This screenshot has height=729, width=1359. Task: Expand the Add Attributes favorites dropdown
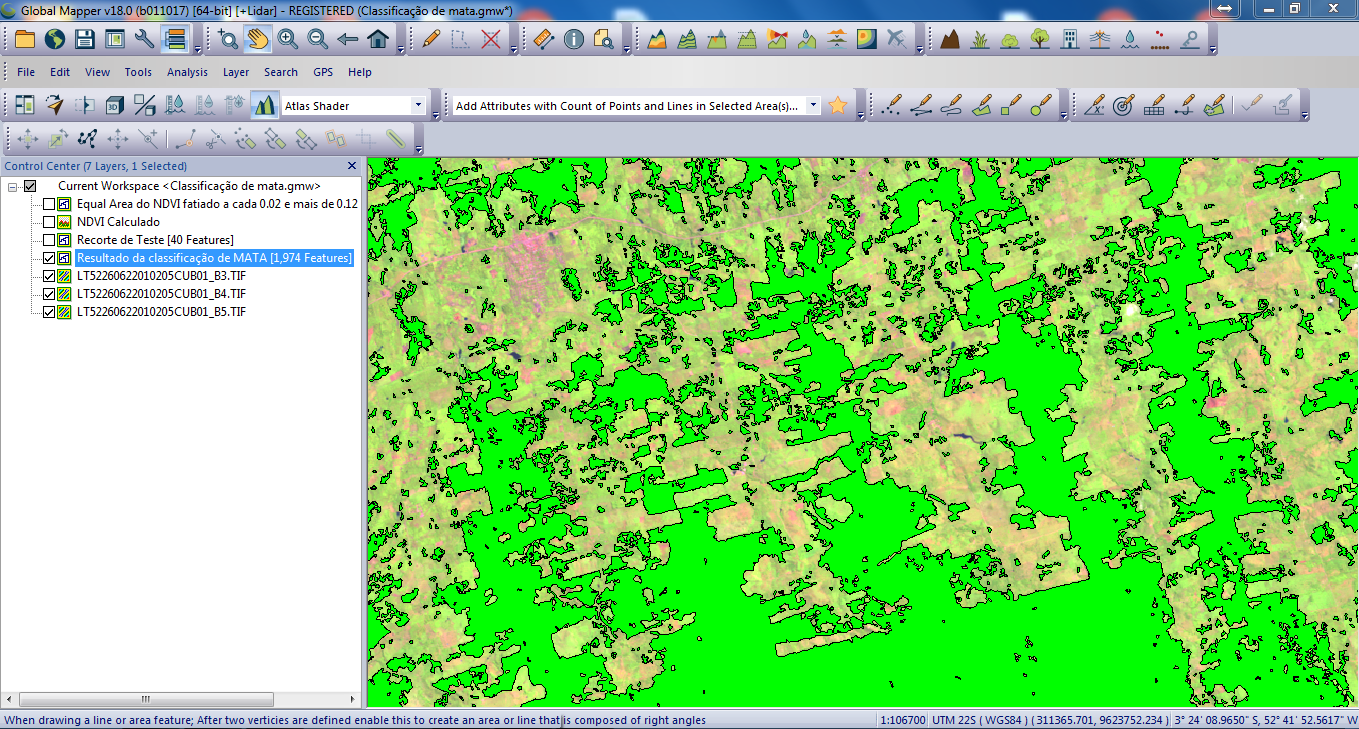[813, 105]
